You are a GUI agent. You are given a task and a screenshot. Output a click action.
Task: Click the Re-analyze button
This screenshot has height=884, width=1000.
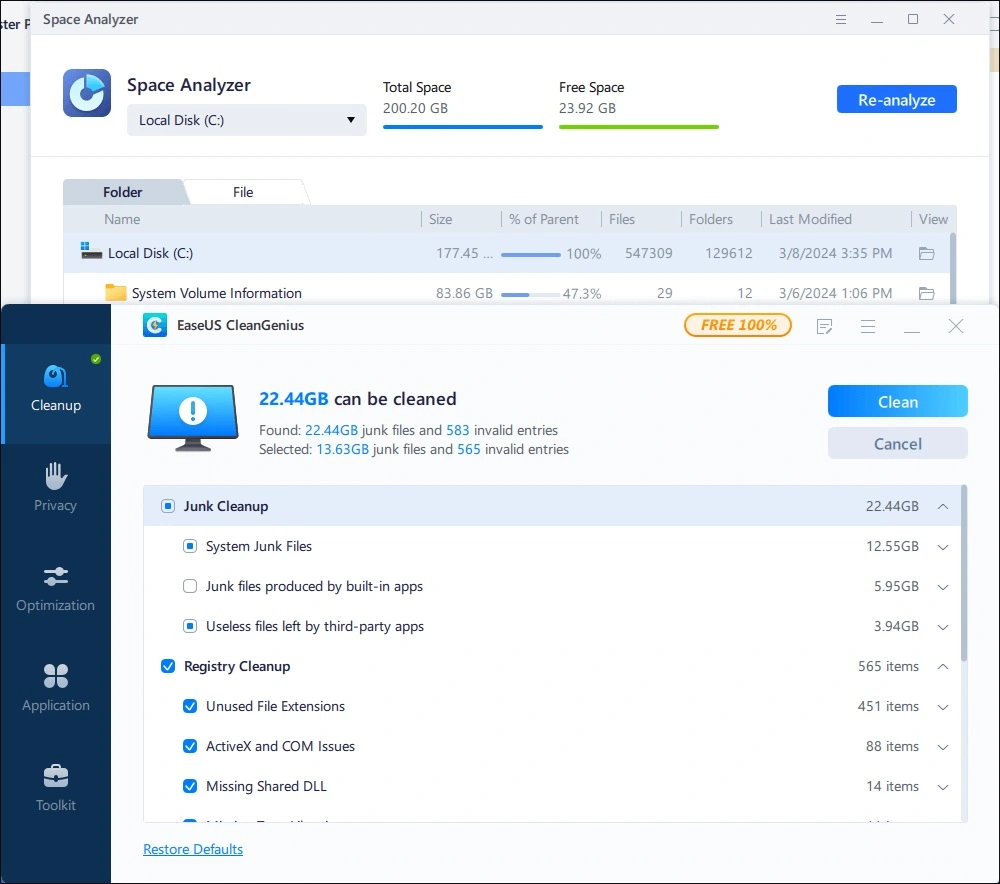[x=896, y=99]
